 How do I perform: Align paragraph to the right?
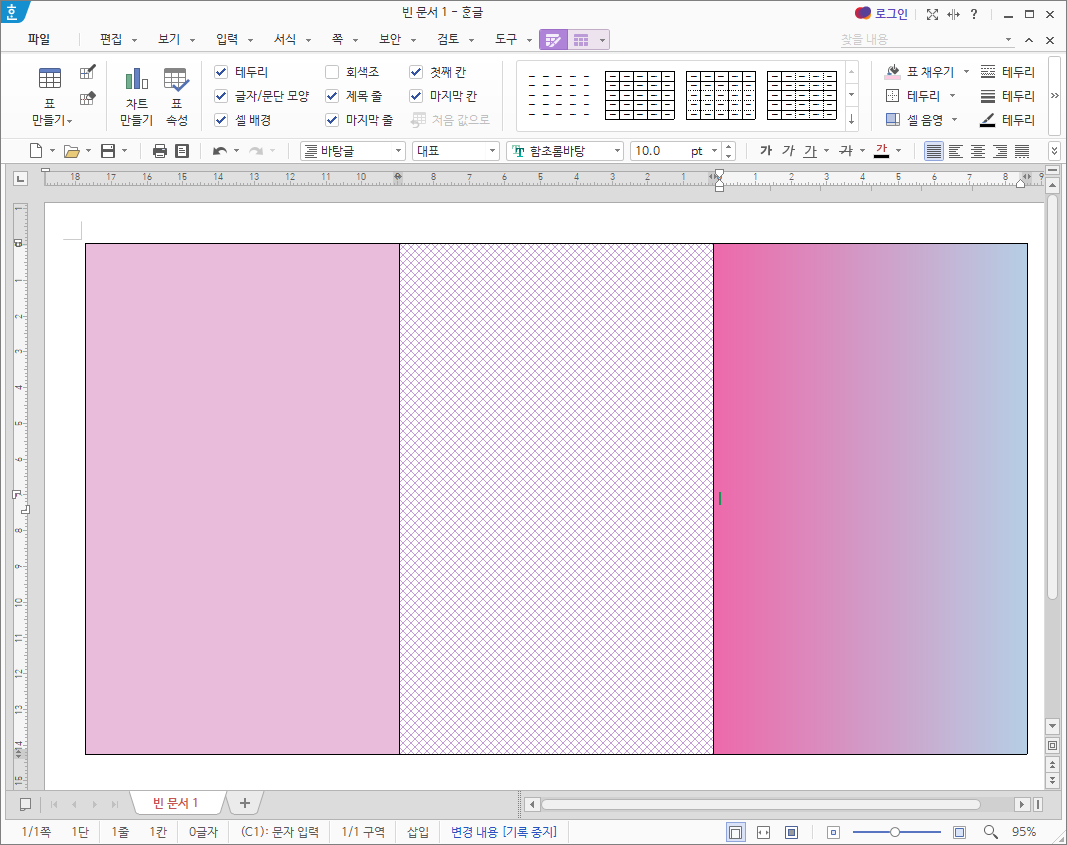tap(1000, 151)
